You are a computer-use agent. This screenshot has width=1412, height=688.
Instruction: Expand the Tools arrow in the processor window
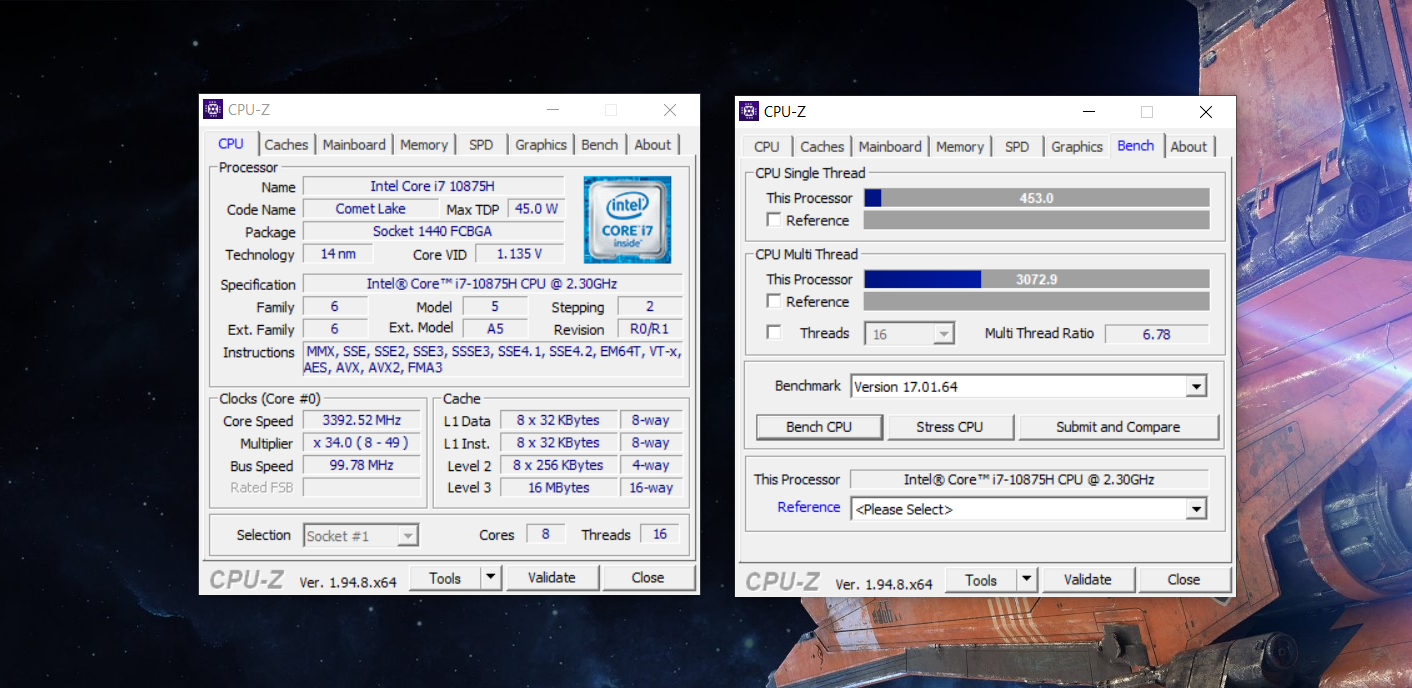pos(490,578)
